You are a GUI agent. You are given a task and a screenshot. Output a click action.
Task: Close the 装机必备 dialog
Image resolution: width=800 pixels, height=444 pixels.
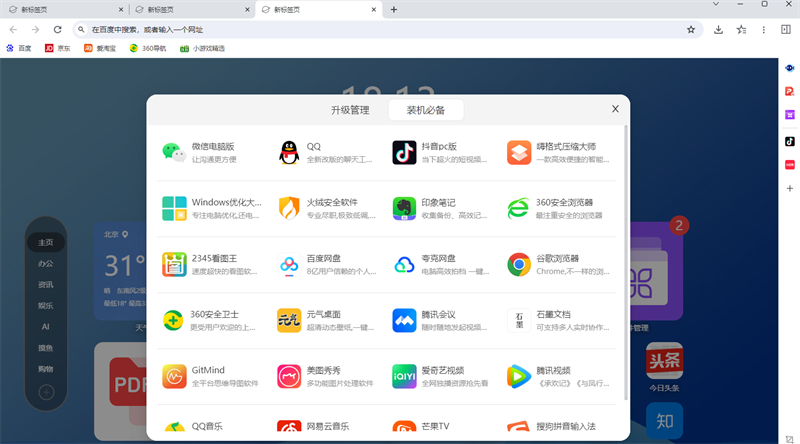tap(615, 109)
